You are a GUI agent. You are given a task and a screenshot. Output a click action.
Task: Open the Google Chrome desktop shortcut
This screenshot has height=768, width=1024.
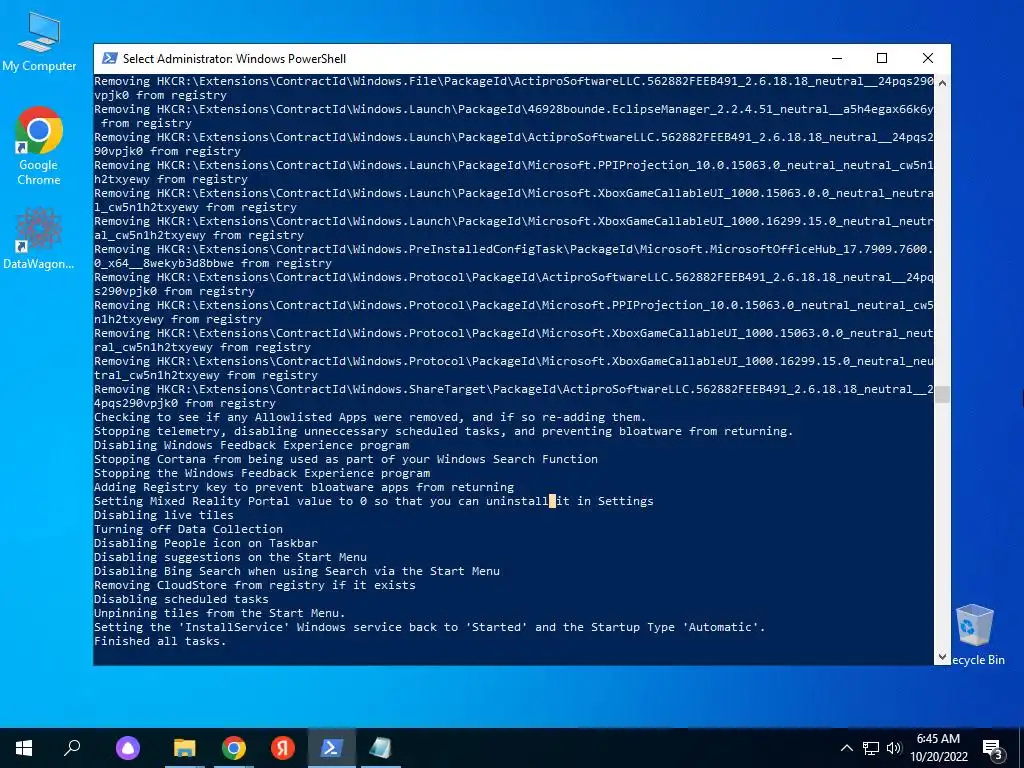click(x=39, y=146)
